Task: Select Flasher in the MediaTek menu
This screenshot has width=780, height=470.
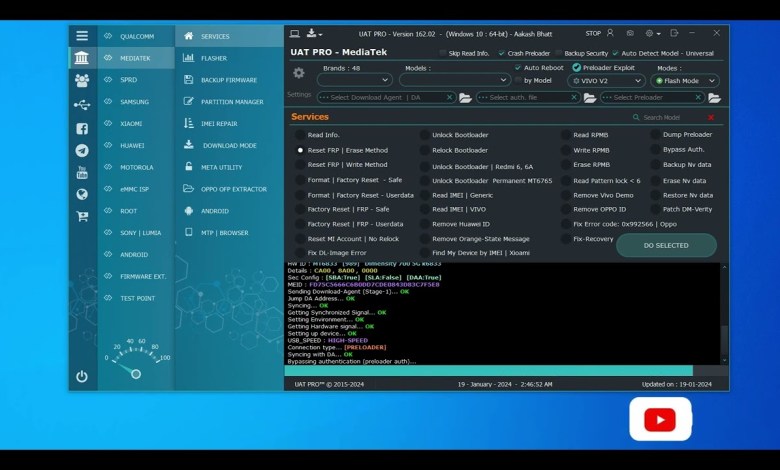Action: [213, 58]
